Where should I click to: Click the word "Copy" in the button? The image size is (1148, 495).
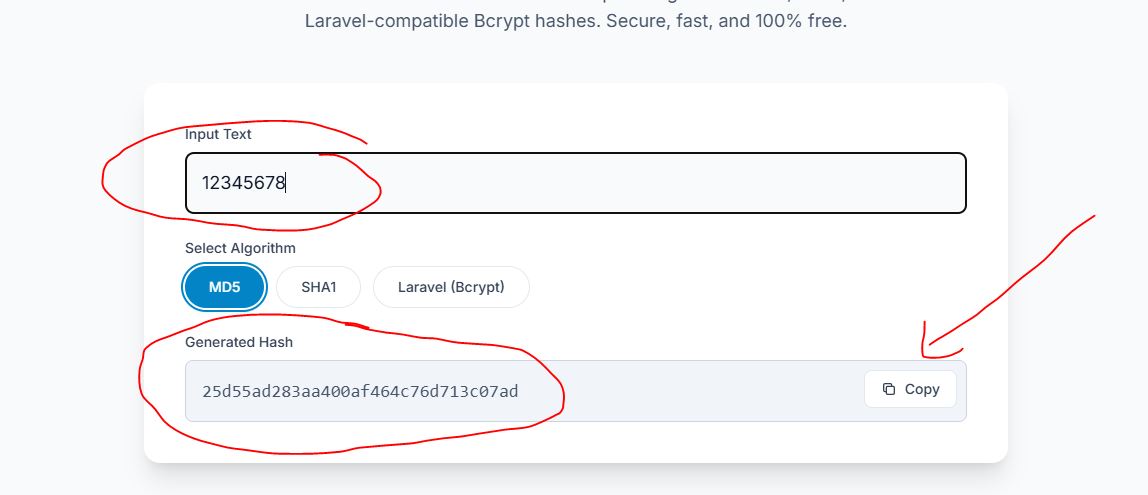[922, 390]
